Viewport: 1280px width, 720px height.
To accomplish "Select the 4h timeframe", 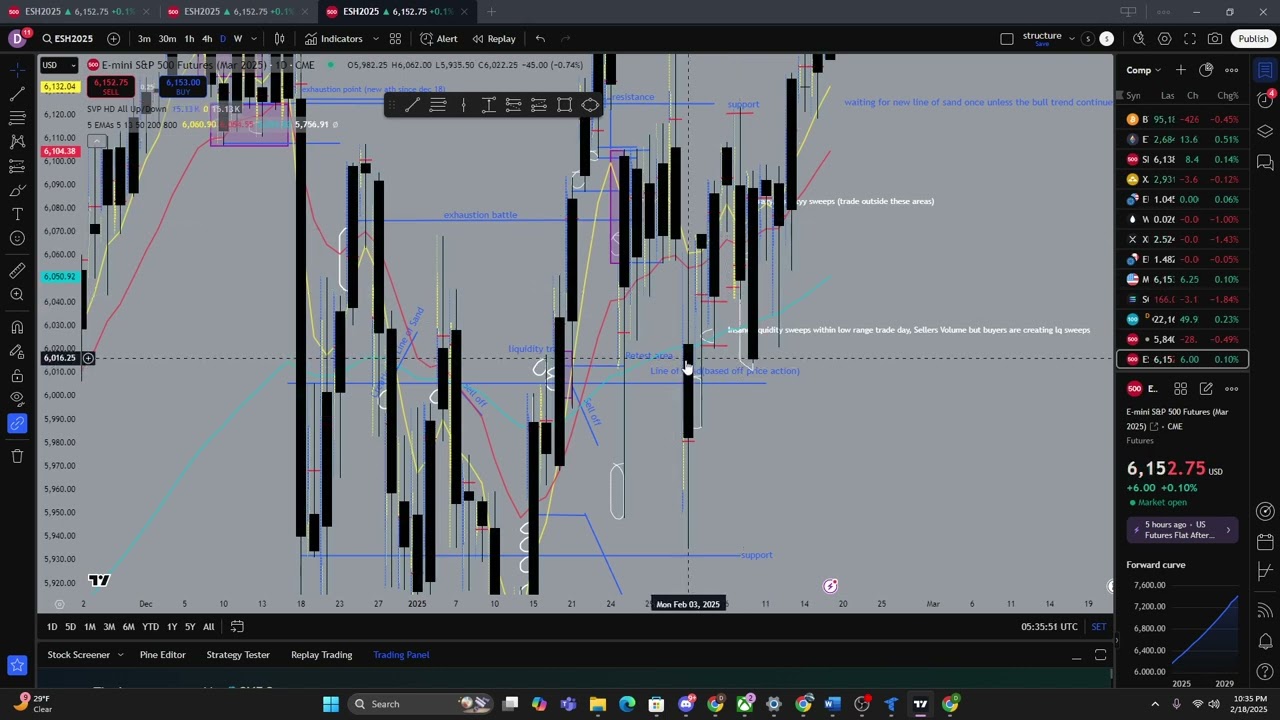I will tap(207, 39).
